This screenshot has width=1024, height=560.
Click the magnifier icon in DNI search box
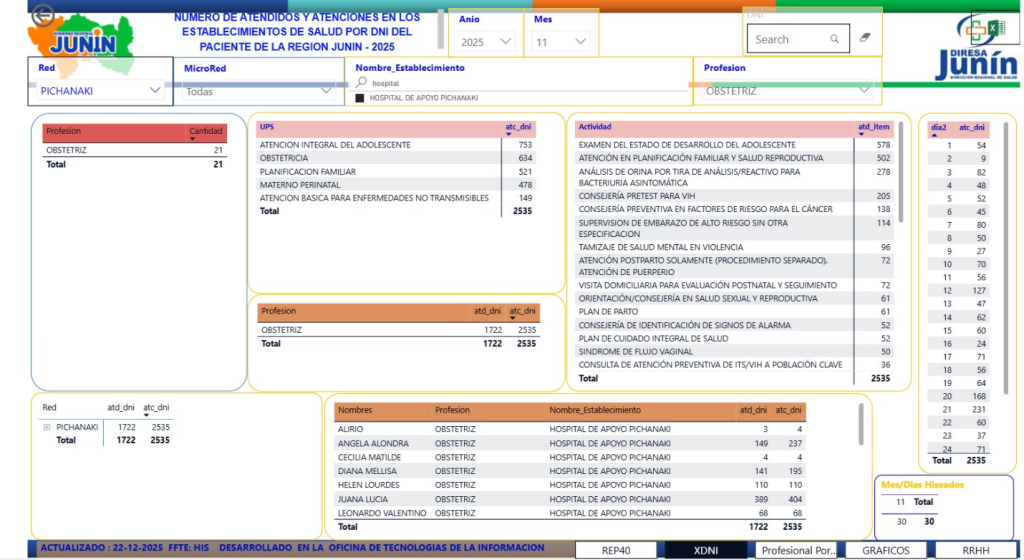coord(834,39)
